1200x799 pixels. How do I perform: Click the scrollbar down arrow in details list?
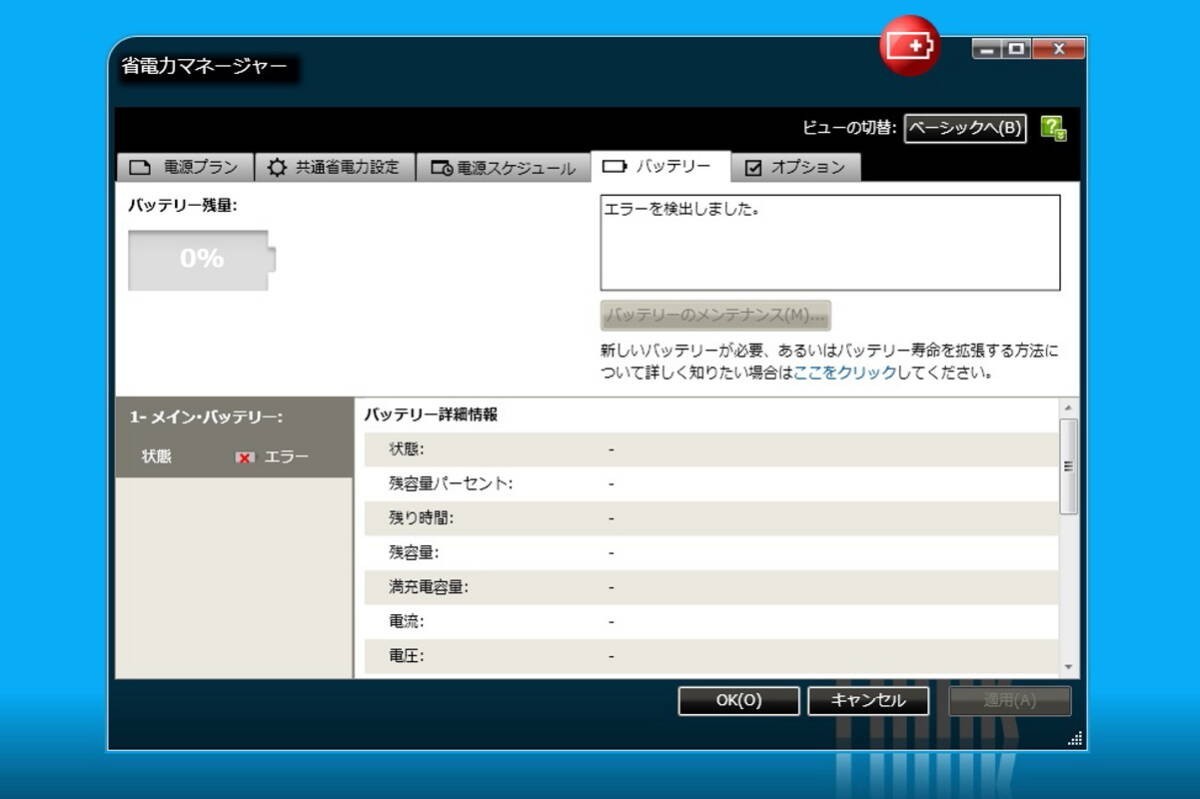tap(1068, 667)
